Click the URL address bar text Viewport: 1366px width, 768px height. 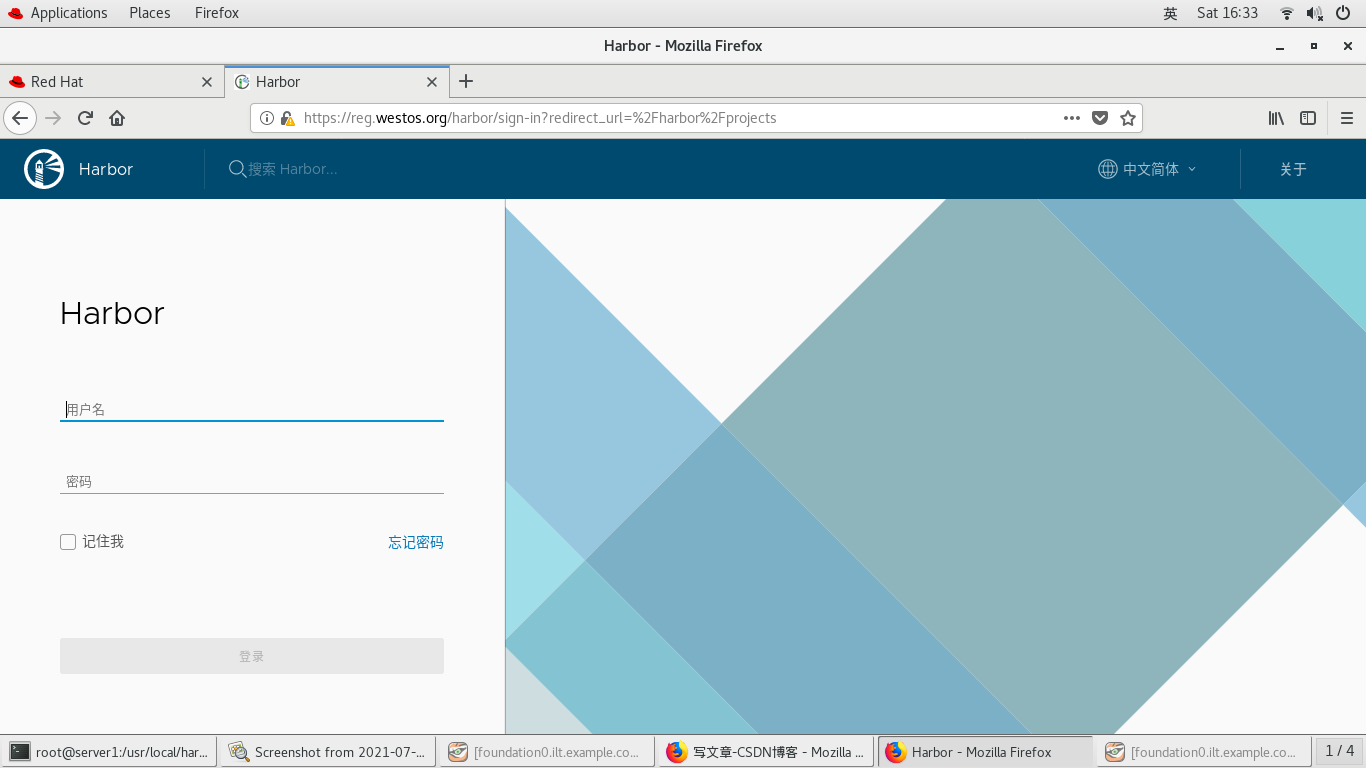pos(540,118)
